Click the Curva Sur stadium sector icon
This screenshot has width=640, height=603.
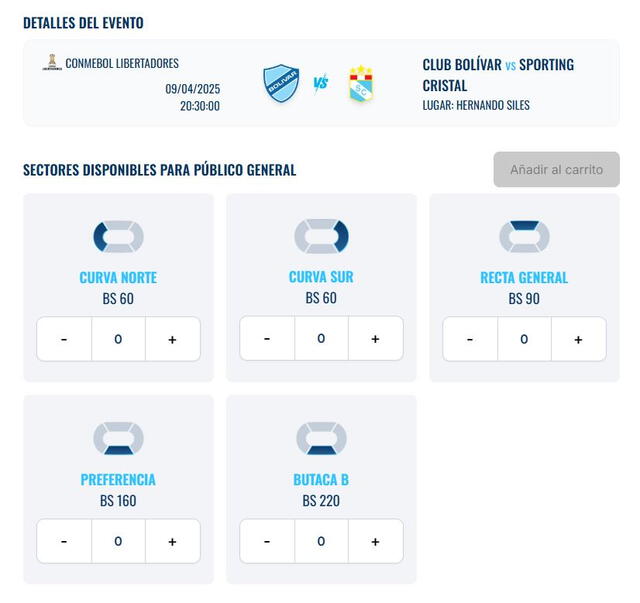321,237
